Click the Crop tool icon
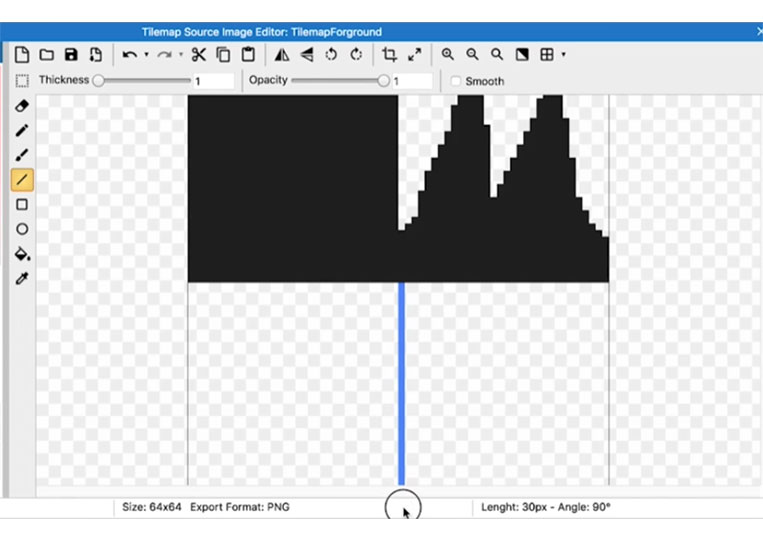 [x=389, y=54]
